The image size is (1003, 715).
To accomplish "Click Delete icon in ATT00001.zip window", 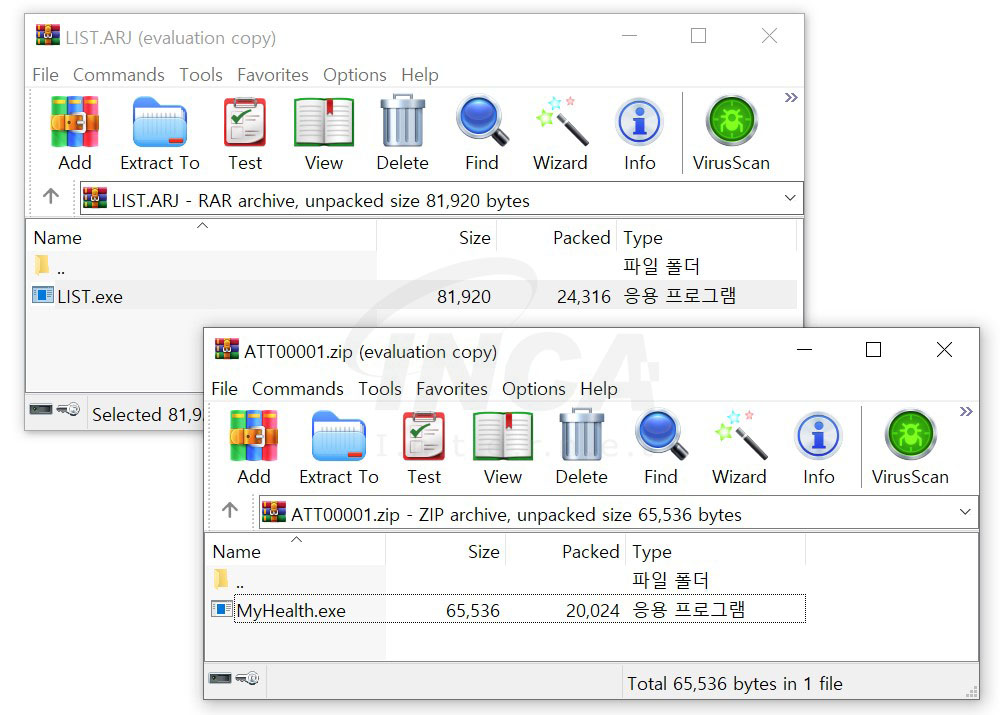I will pos(581,435).
